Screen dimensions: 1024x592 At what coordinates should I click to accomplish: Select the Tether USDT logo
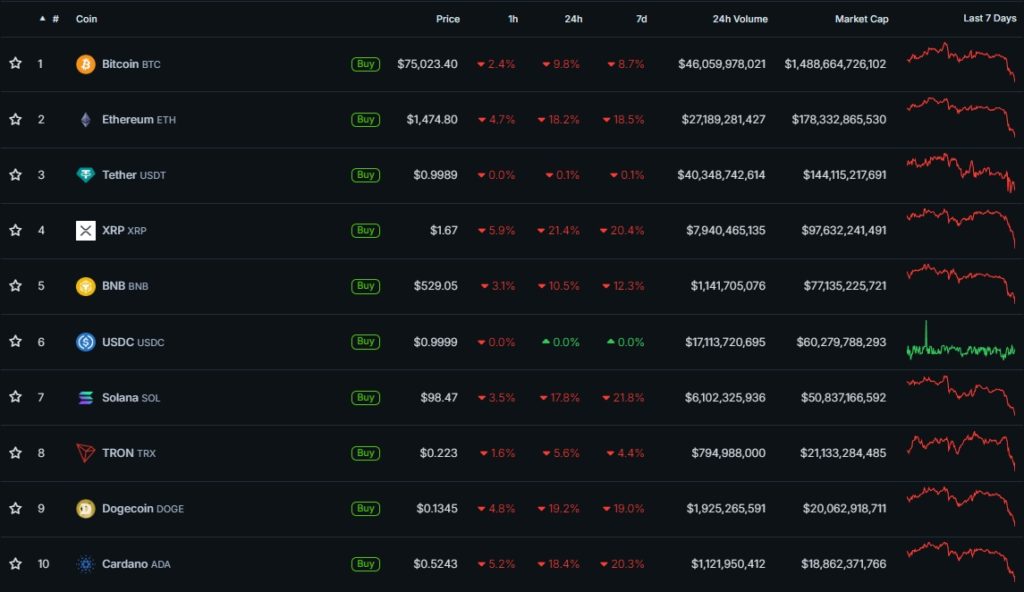(86, 174)
